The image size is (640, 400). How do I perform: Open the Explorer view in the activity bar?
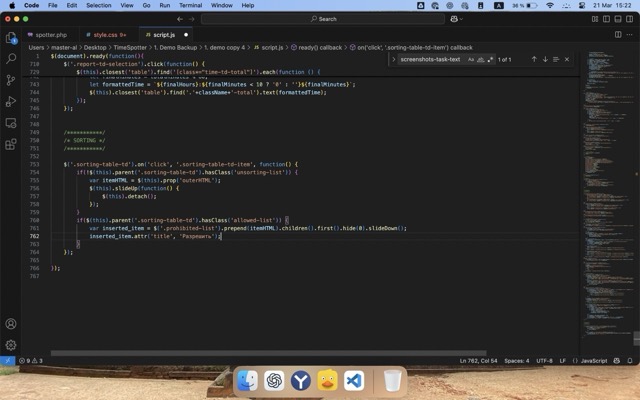[x=11, y=38]
